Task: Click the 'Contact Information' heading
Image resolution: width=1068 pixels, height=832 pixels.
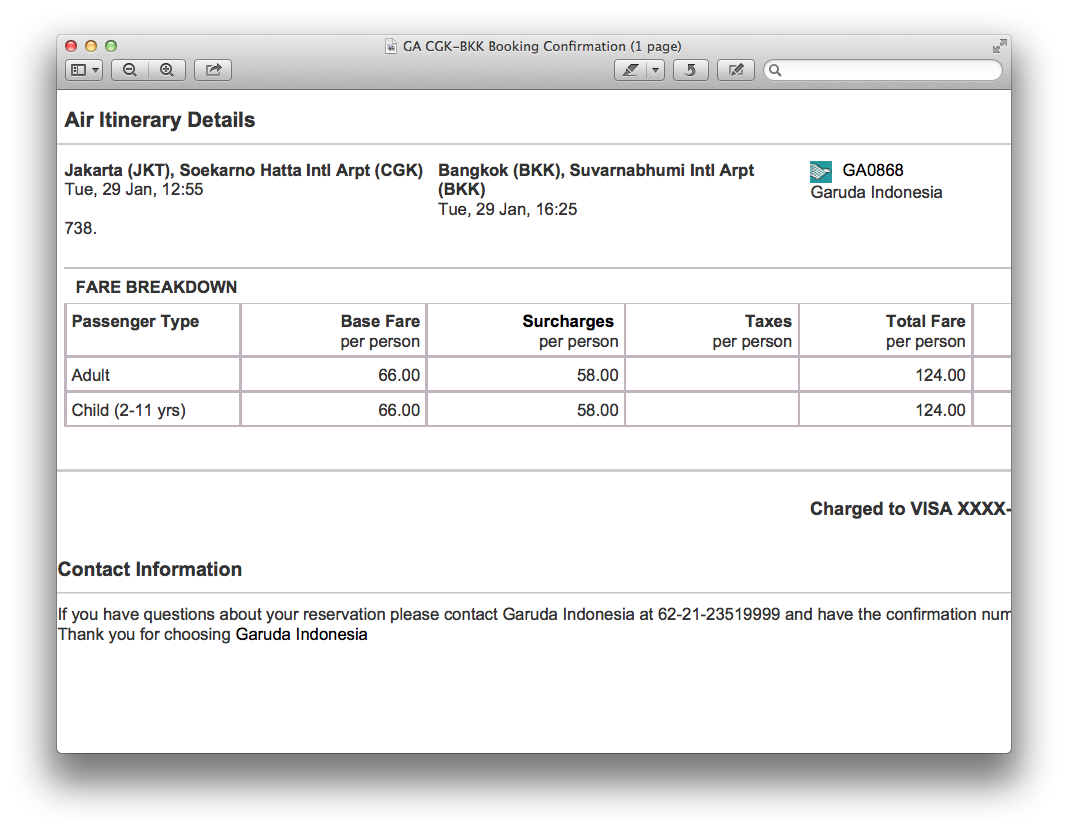Action: click(x=150, y=569)
